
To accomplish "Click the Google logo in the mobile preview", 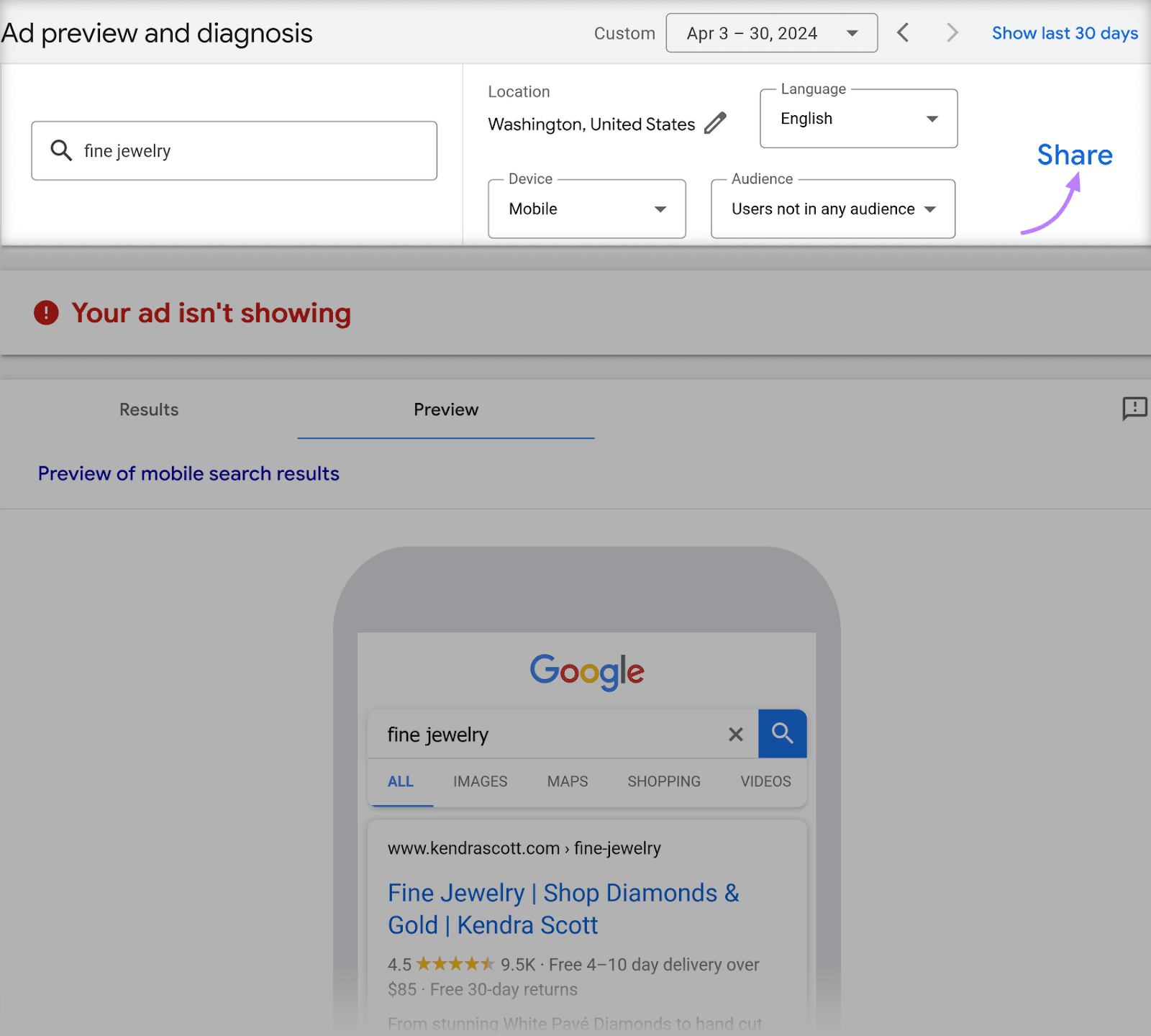I will click(586, 671).
